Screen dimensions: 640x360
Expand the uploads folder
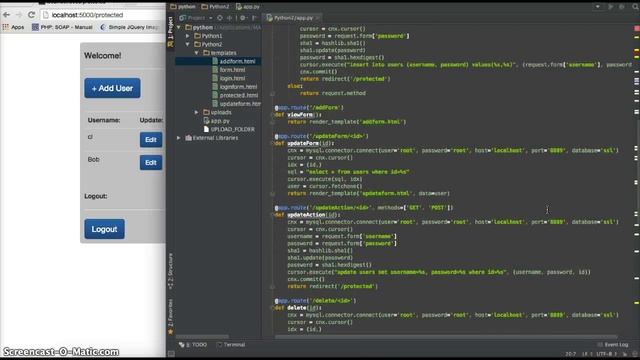pyautogui.click(x=196, y=112)
